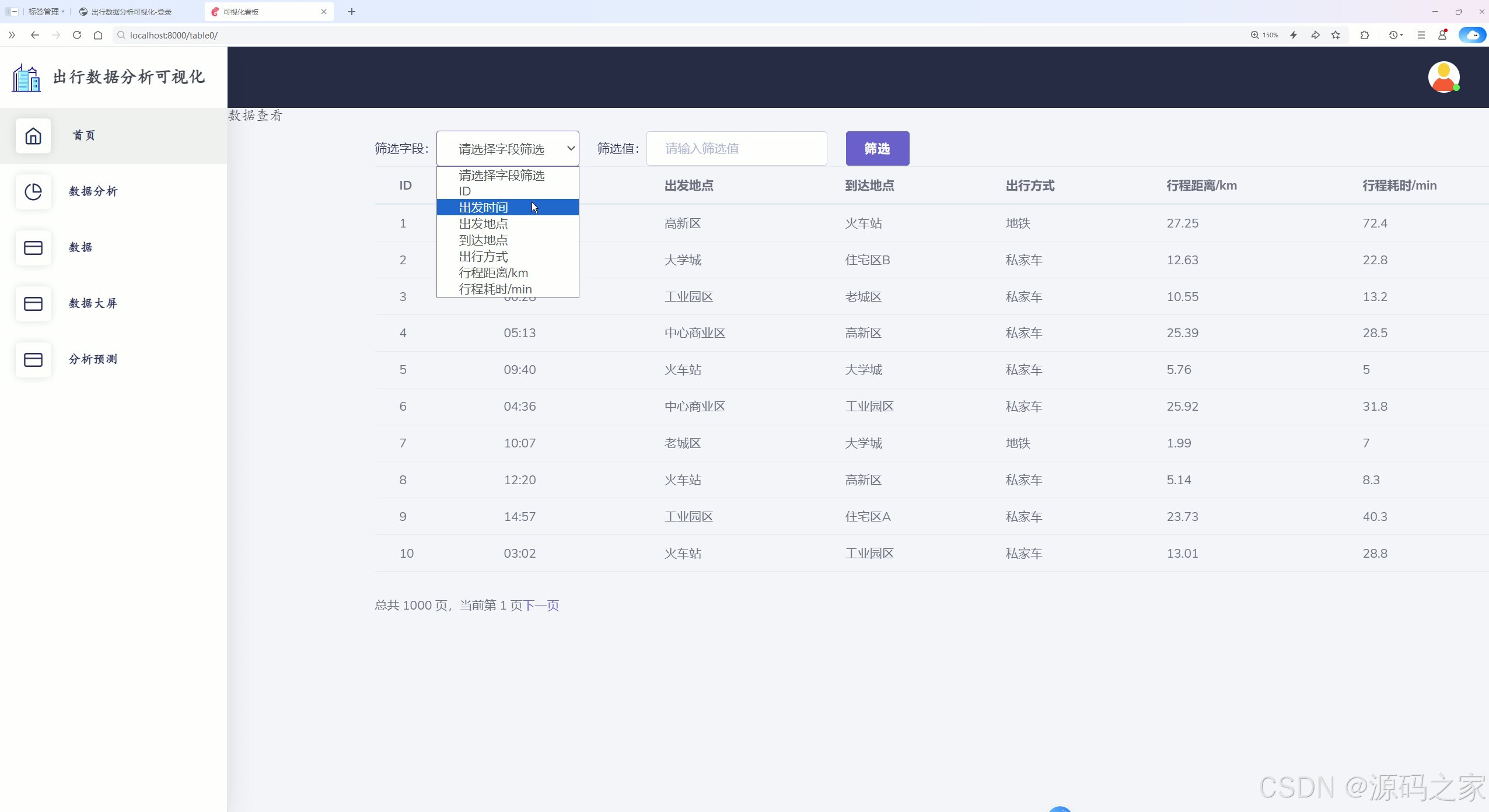Viewport: 1489px width, 812px height.
Task: Select 出发时间 option in dropdown list
Action: point(483,208)
